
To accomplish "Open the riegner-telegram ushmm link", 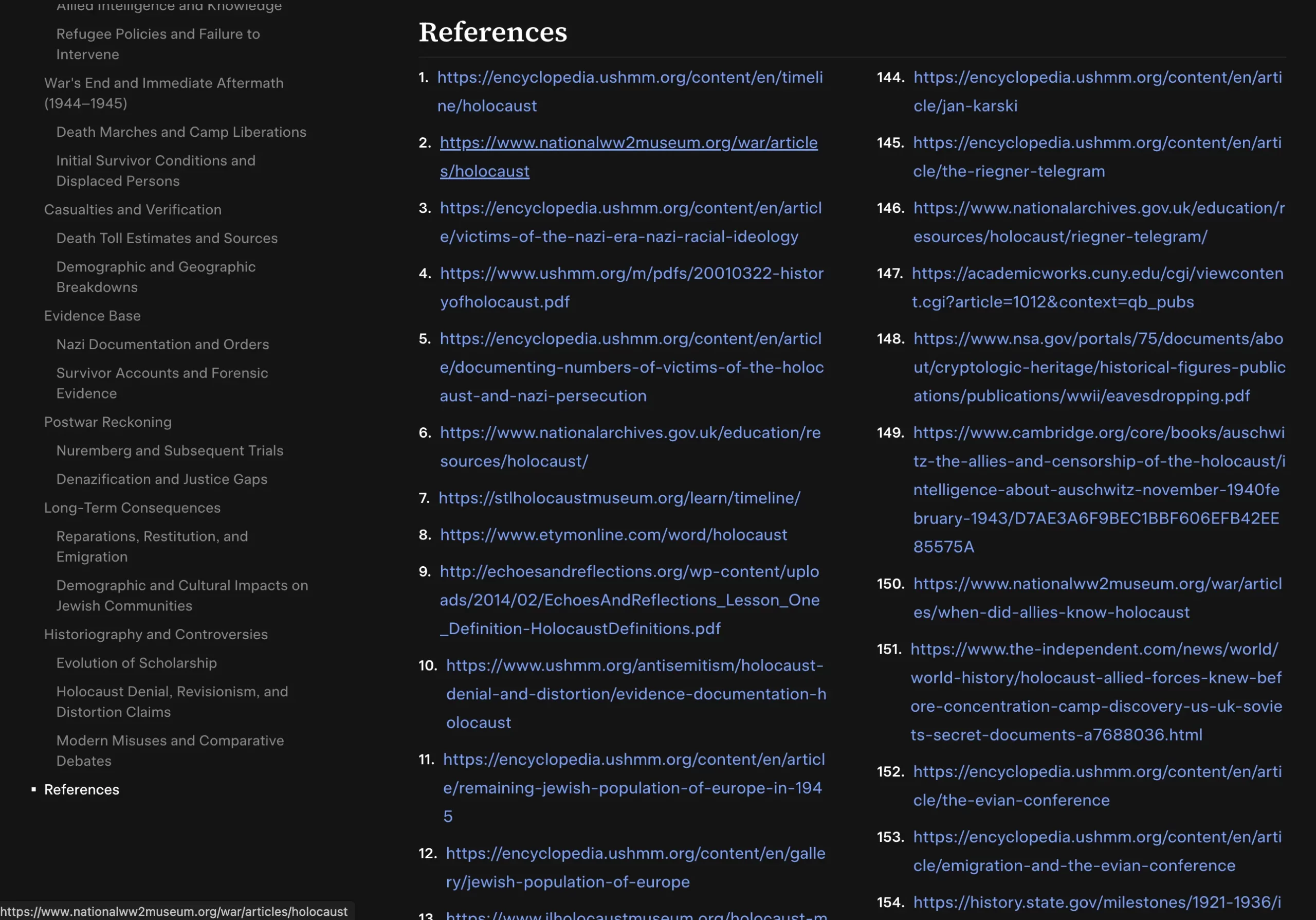I will (x=1097, y=143).
